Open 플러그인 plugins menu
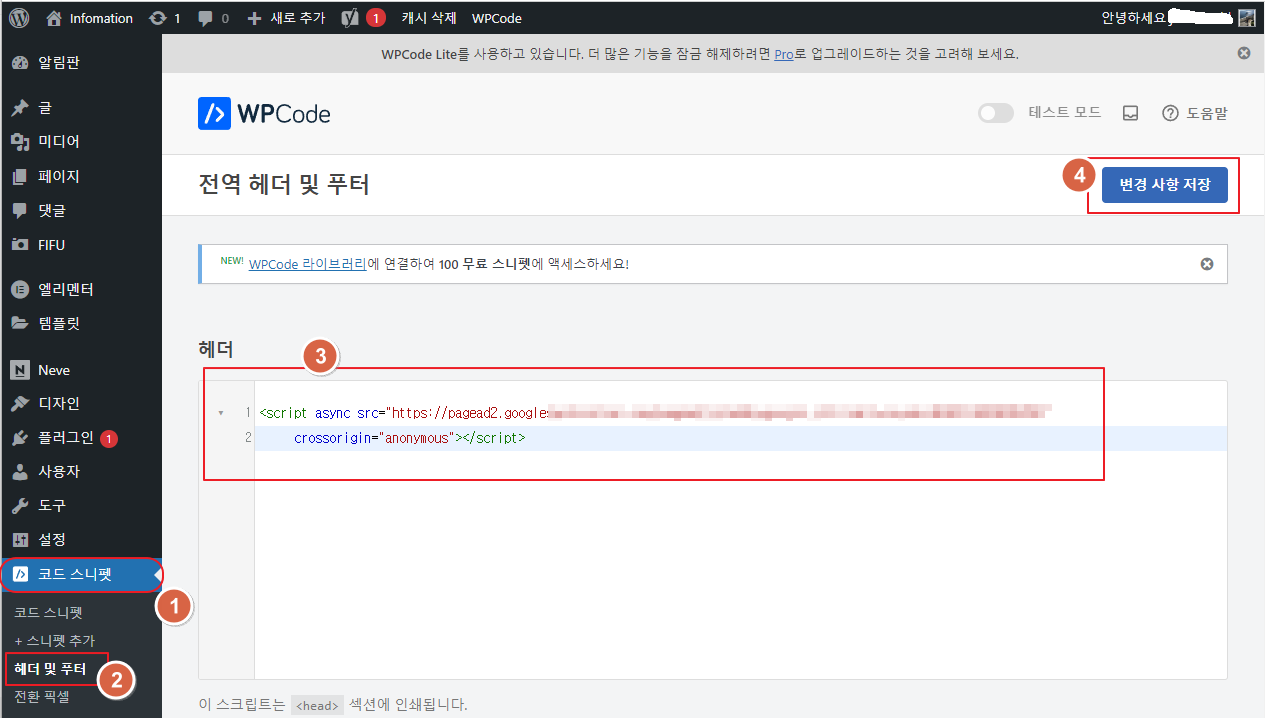This screenshot has height=718, width=1265. click(x=80, y=438)
